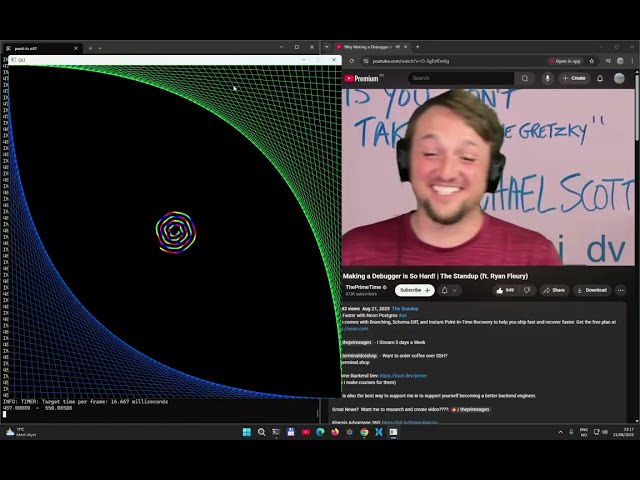Open weather widget on taskbar
This screenshot has height=480, width=640.
pos(21,432)
